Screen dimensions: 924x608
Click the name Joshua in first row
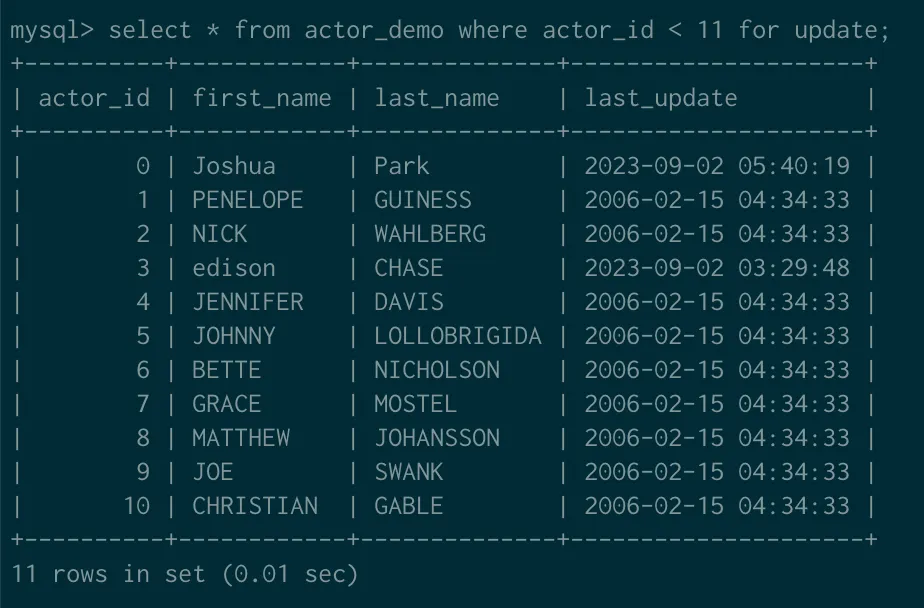point(234,166)
